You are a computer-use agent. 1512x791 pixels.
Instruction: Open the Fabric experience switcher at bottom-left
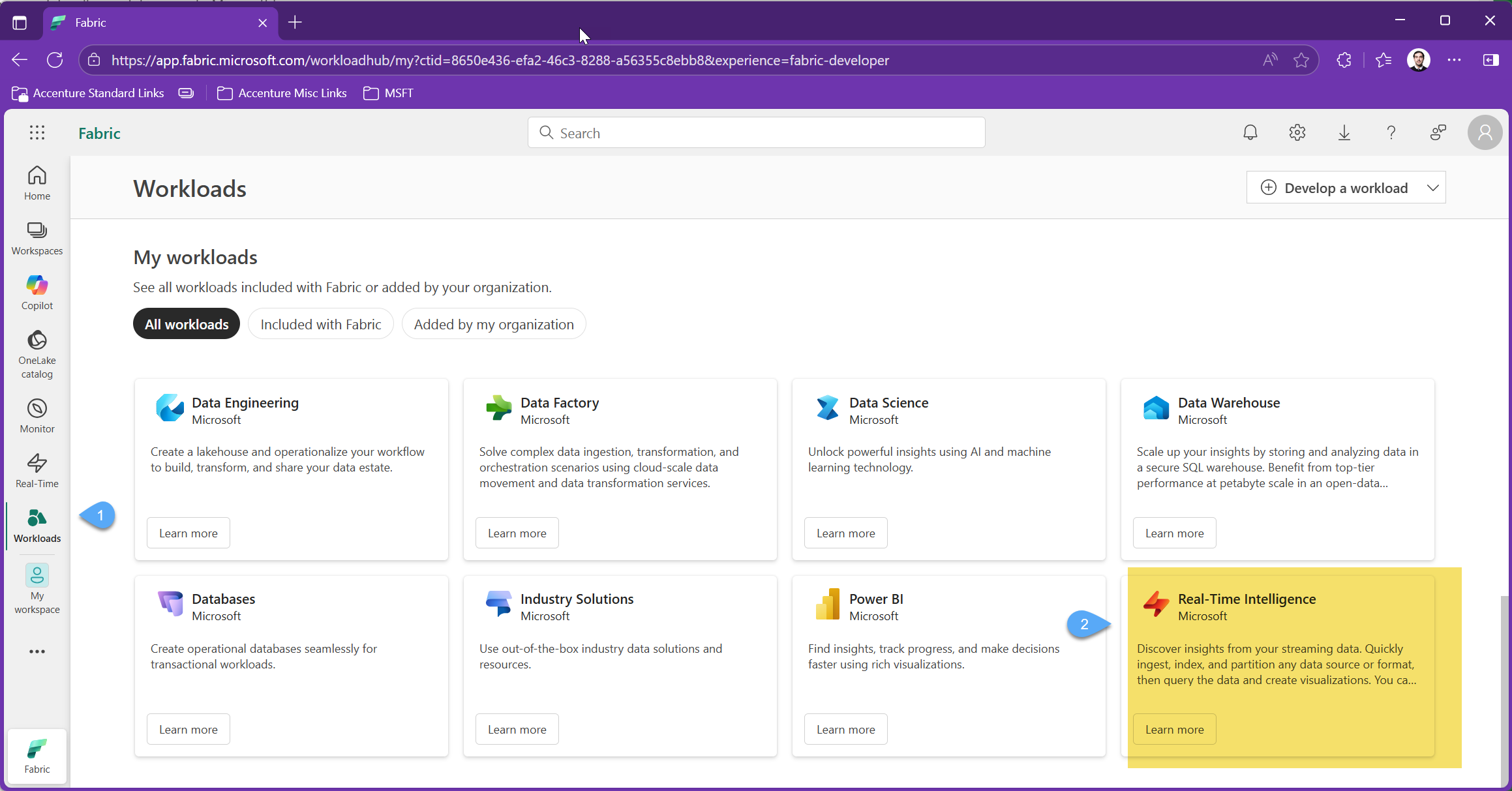(x=37, y=756)
